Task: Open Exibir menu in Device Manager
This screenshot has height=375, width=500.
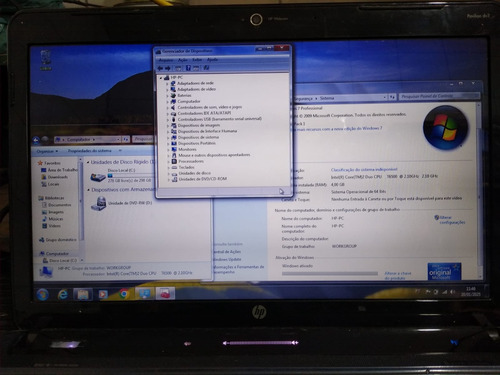Action: (x=197, y=60)
